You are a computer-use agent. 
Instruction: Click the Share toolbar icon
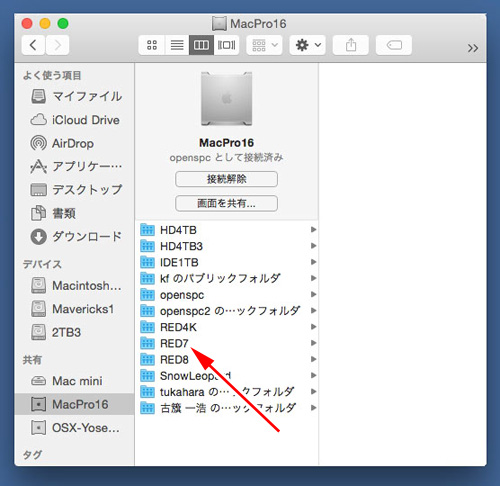[351, 45]
